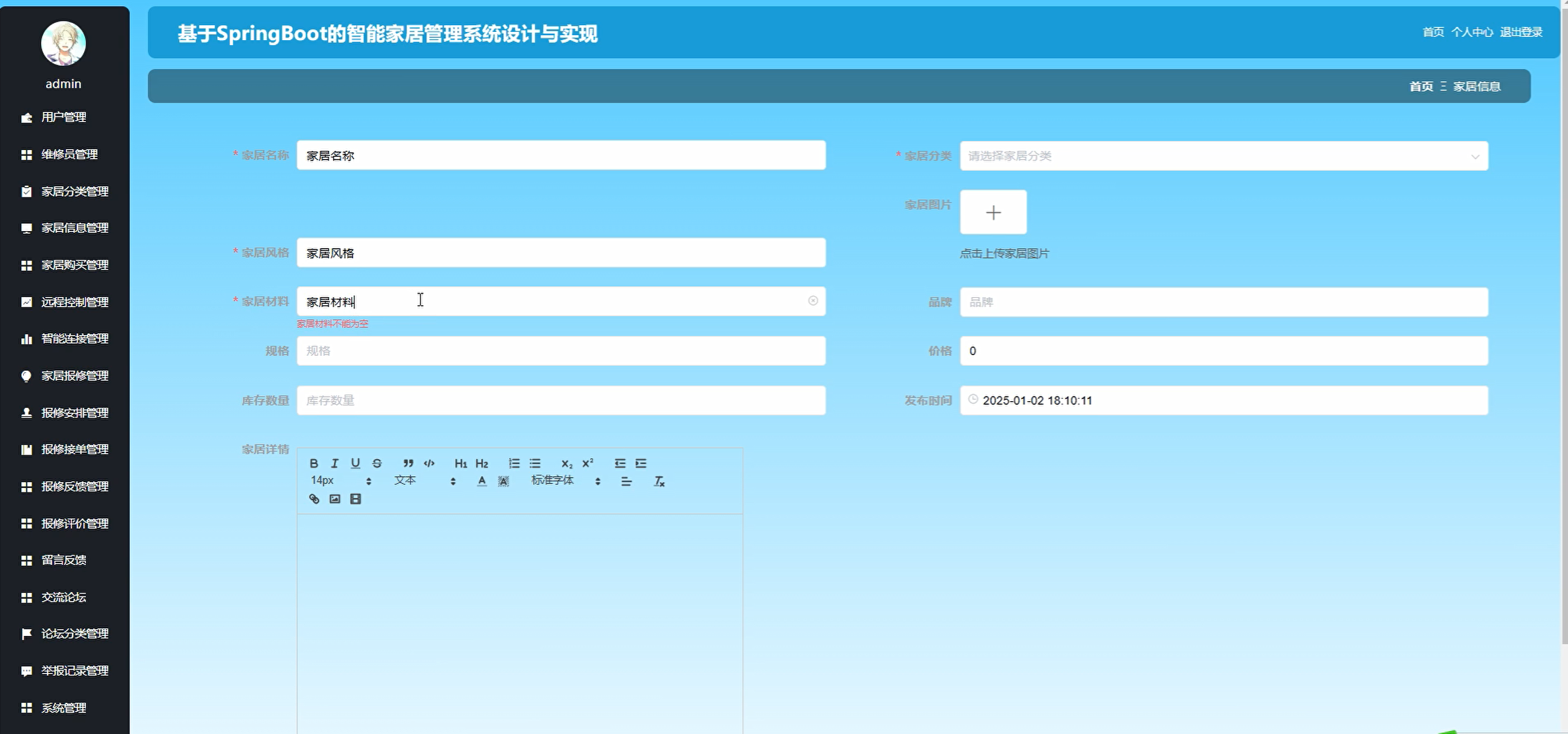Focus the 库存数量 input field

(561, 400)
